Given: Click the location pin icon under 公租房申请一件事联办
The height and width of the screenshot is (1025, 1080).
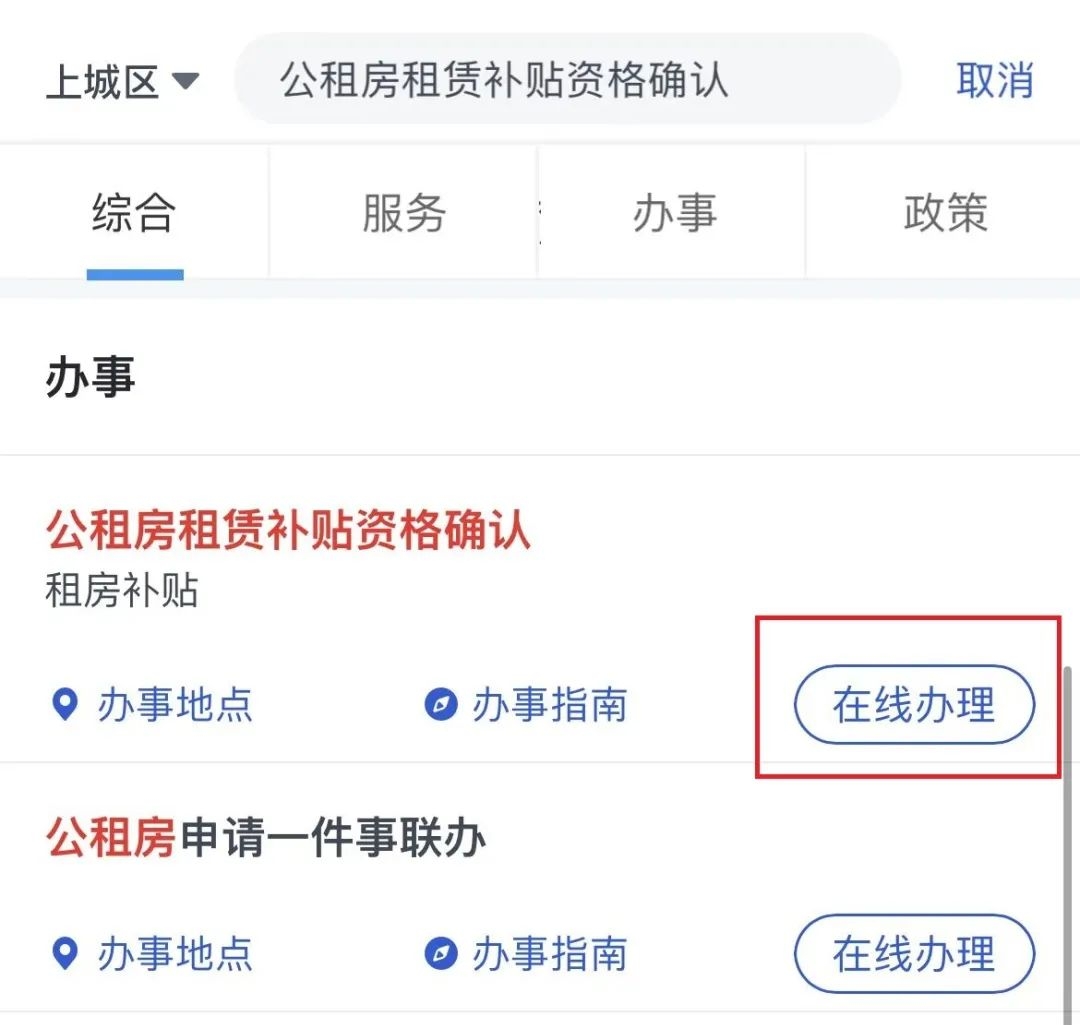Looking at the screenshot, I should pos(65,953).
